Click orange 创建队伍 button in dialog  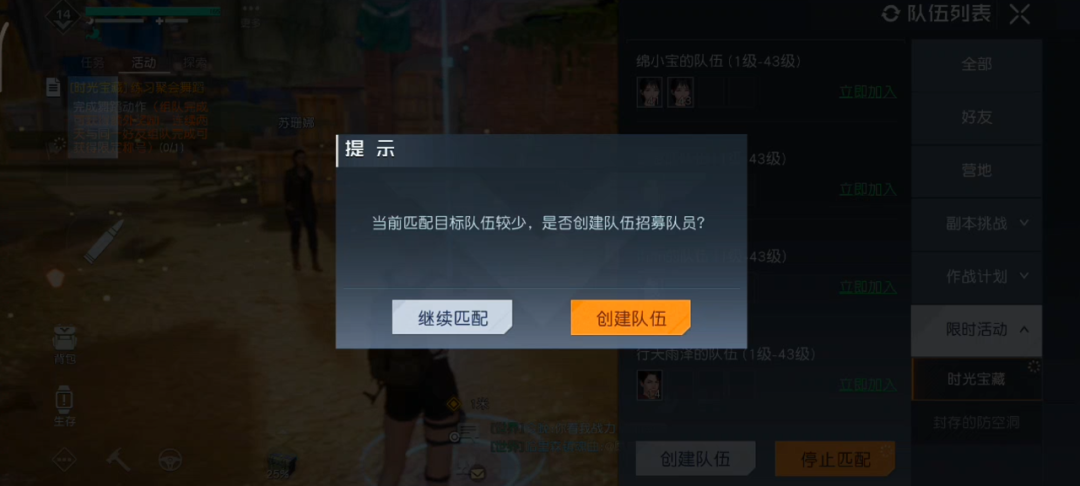630,317
